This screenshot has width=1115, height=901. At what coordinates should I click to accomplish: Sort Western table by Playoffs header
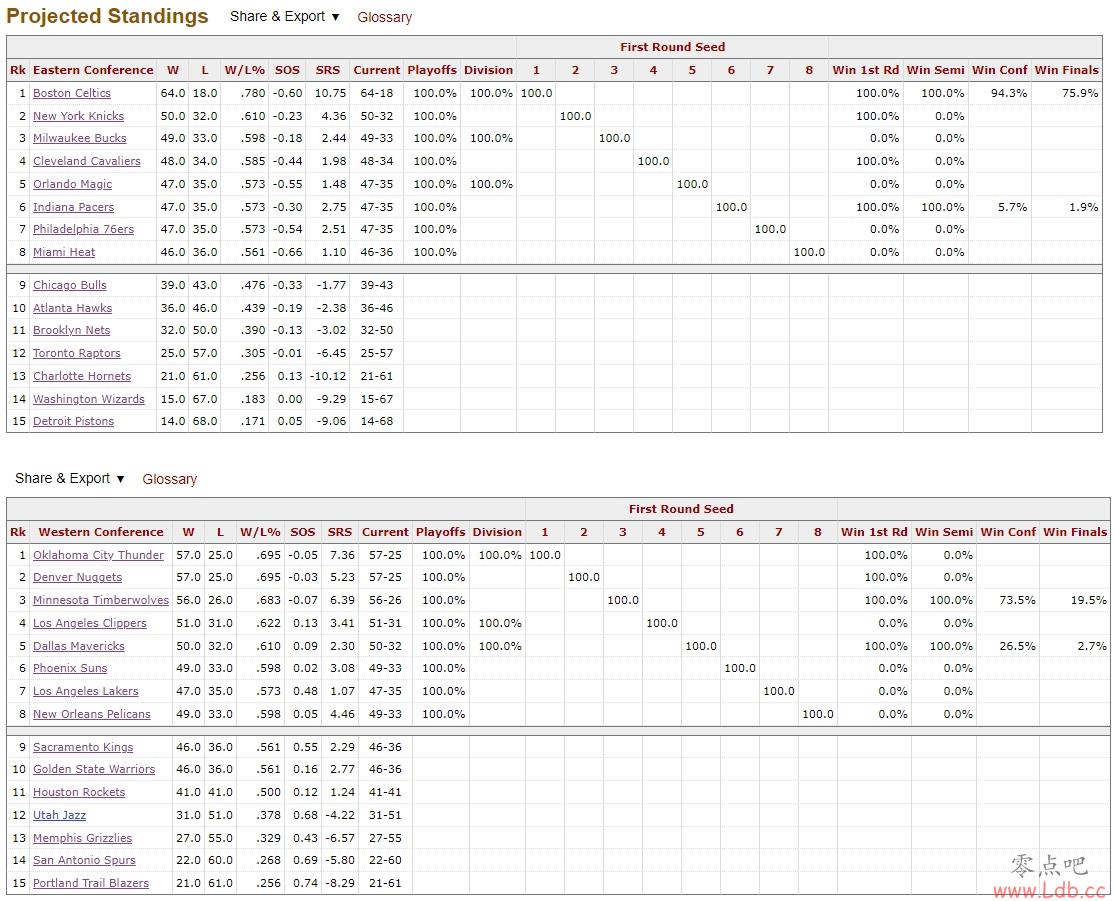point(440,532)
